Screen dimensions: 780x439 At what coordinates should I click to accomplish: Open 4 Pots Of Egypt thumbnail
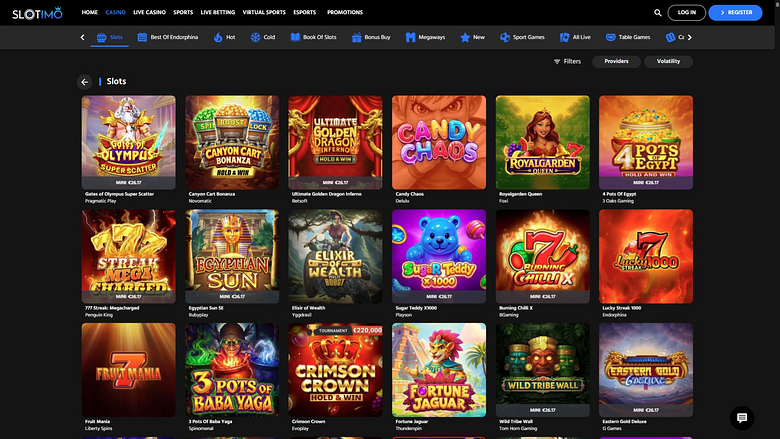point(646,142)
